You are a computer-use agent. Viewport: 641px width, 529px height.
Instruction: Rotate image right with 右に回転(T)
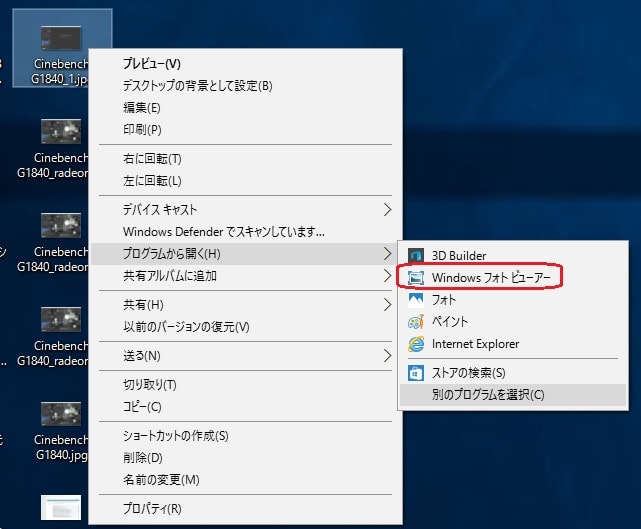(x=245, y=159)
